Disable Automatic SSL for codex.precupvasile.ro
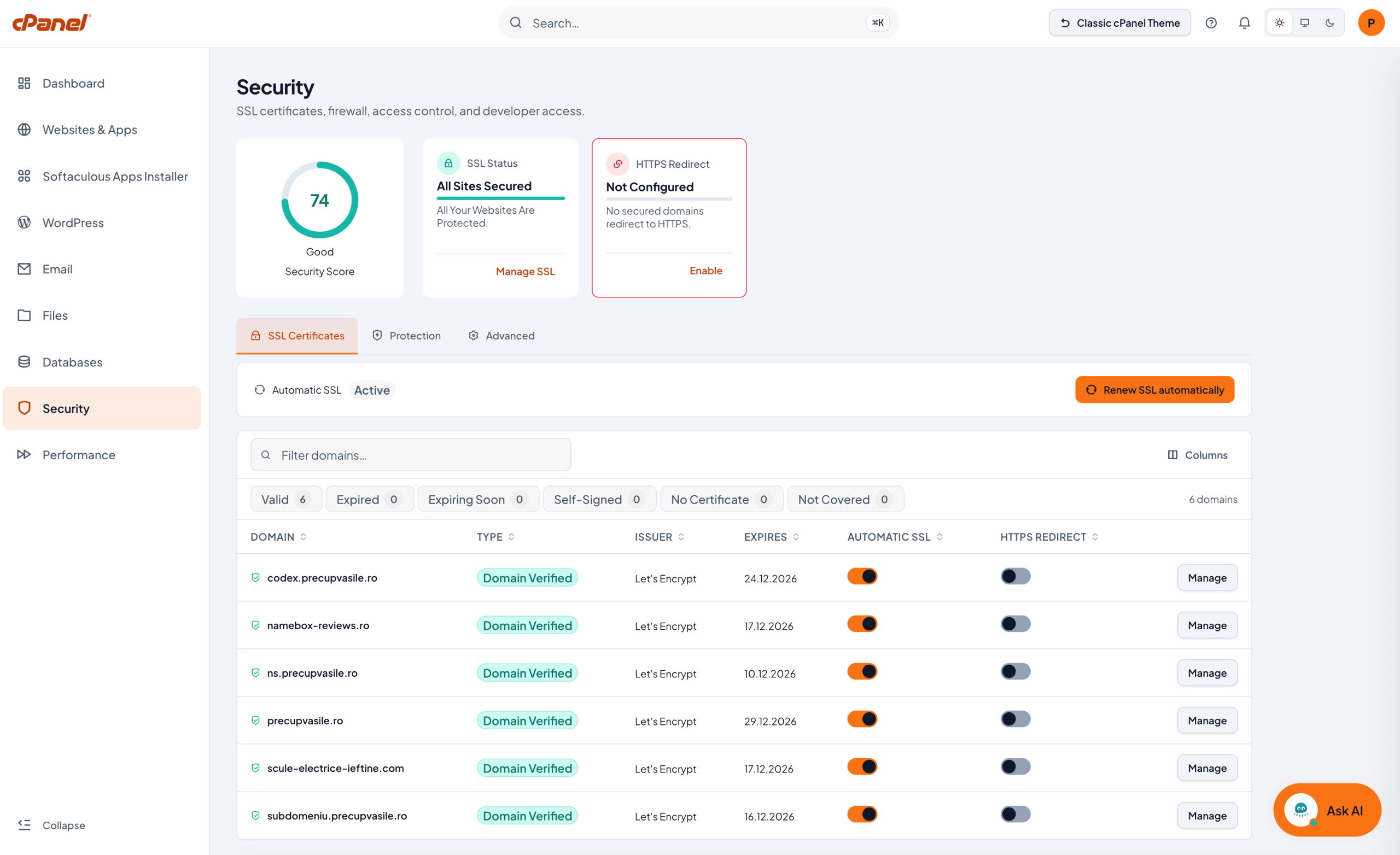Image resolution: width=1400 pixels, height=855 pixels. [862, 576]
